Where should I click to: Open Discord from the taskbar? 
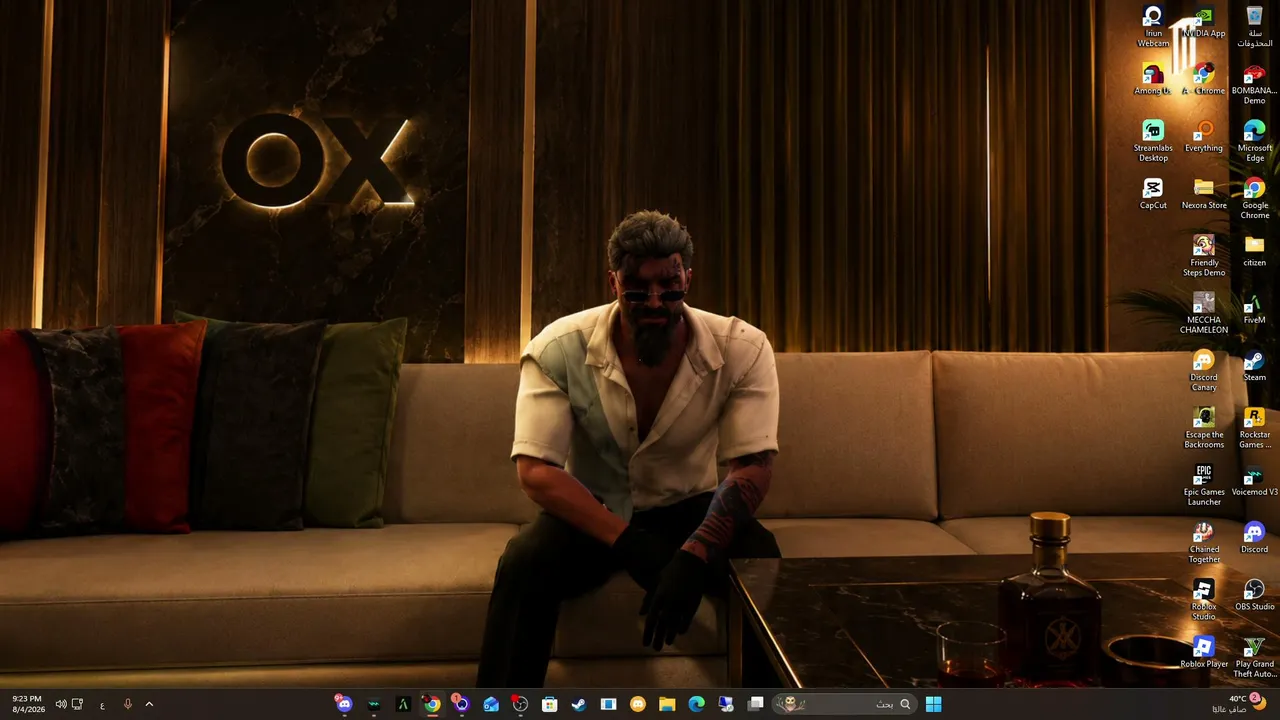click(x=344, y=704)
